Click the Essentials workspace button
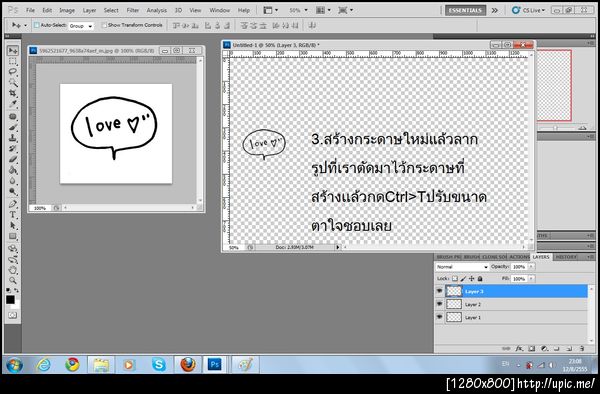 pos(465,10)
